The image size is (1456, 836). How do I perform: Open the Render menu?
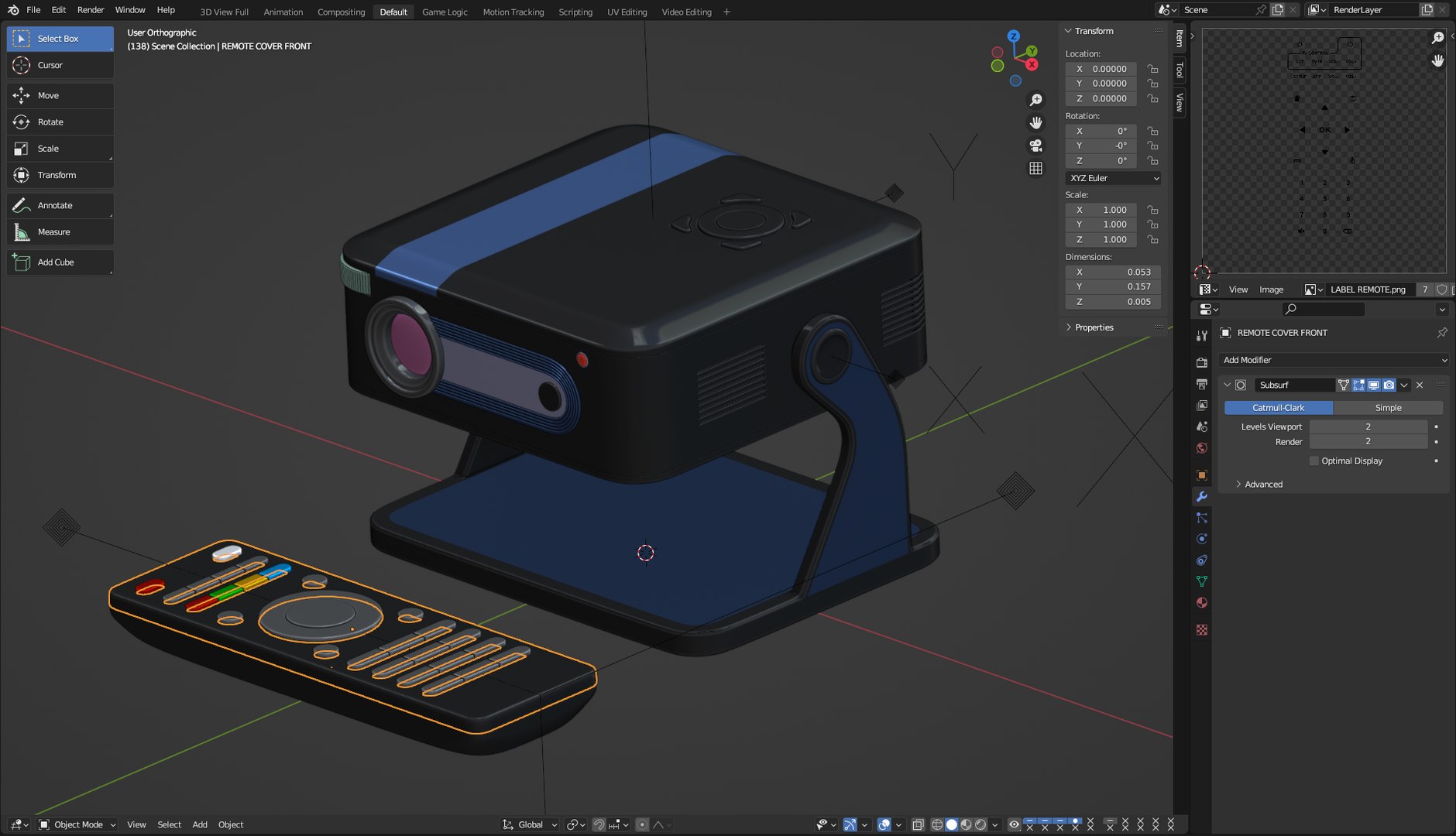pyautogui.click(x=91, y=10)
